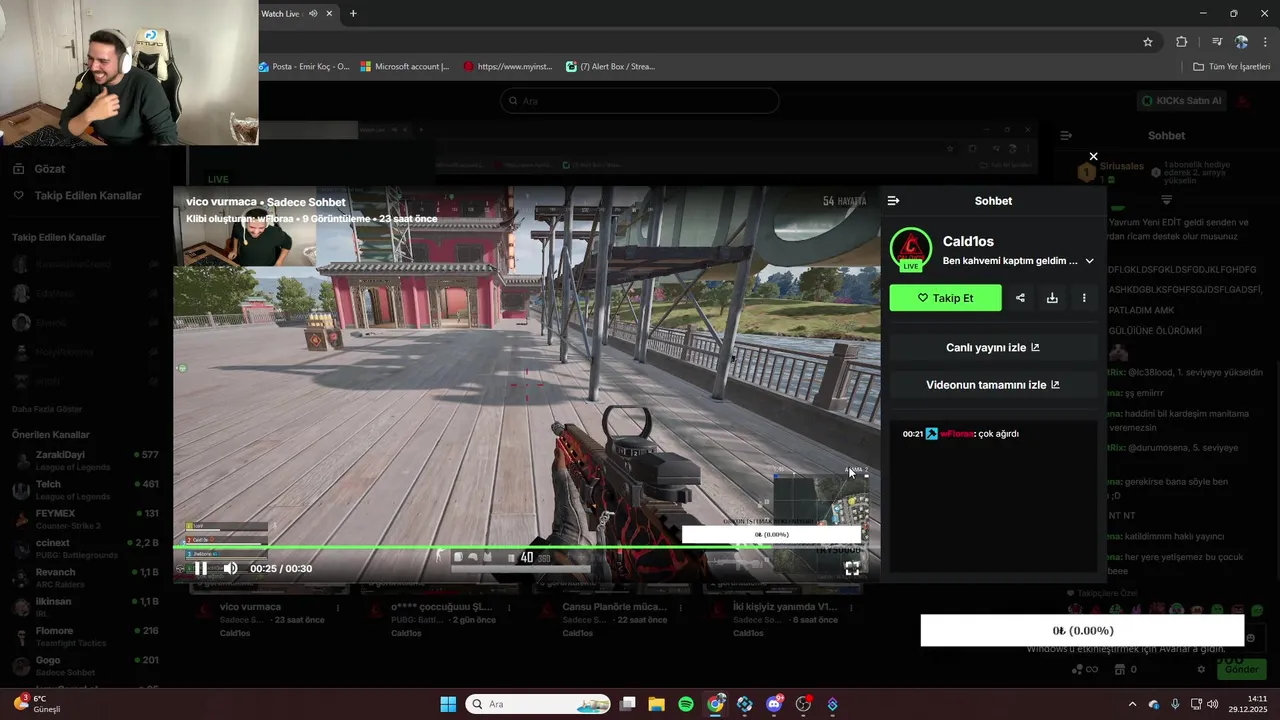Open Posta - Emir Koç bookmark
Image resolution: width=1280 pixels, height=720 pixels.
304,67
